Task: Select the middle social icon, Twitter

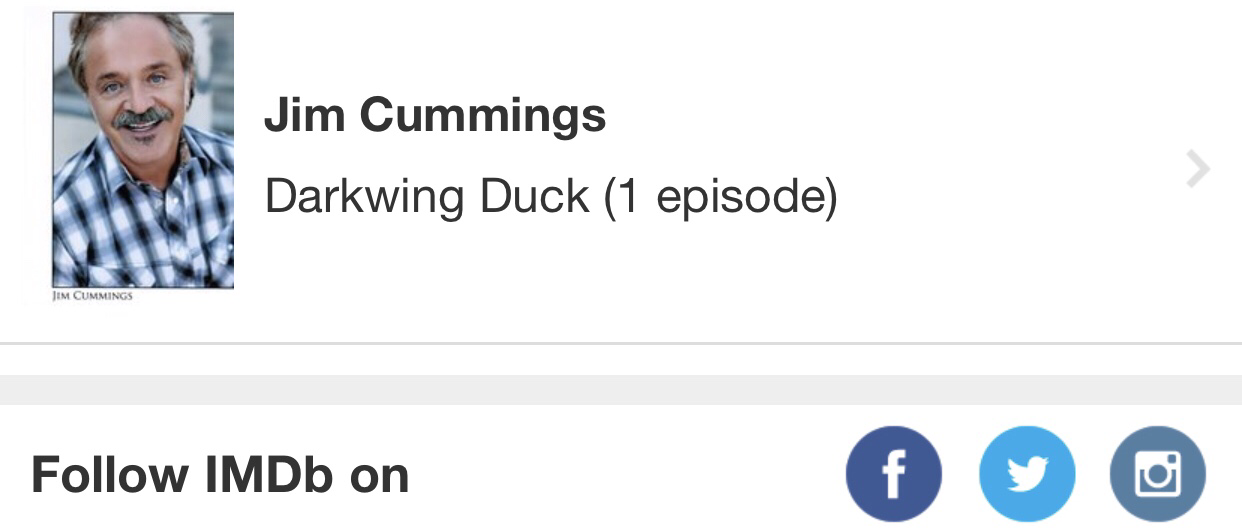Action: click(1026, 474)
